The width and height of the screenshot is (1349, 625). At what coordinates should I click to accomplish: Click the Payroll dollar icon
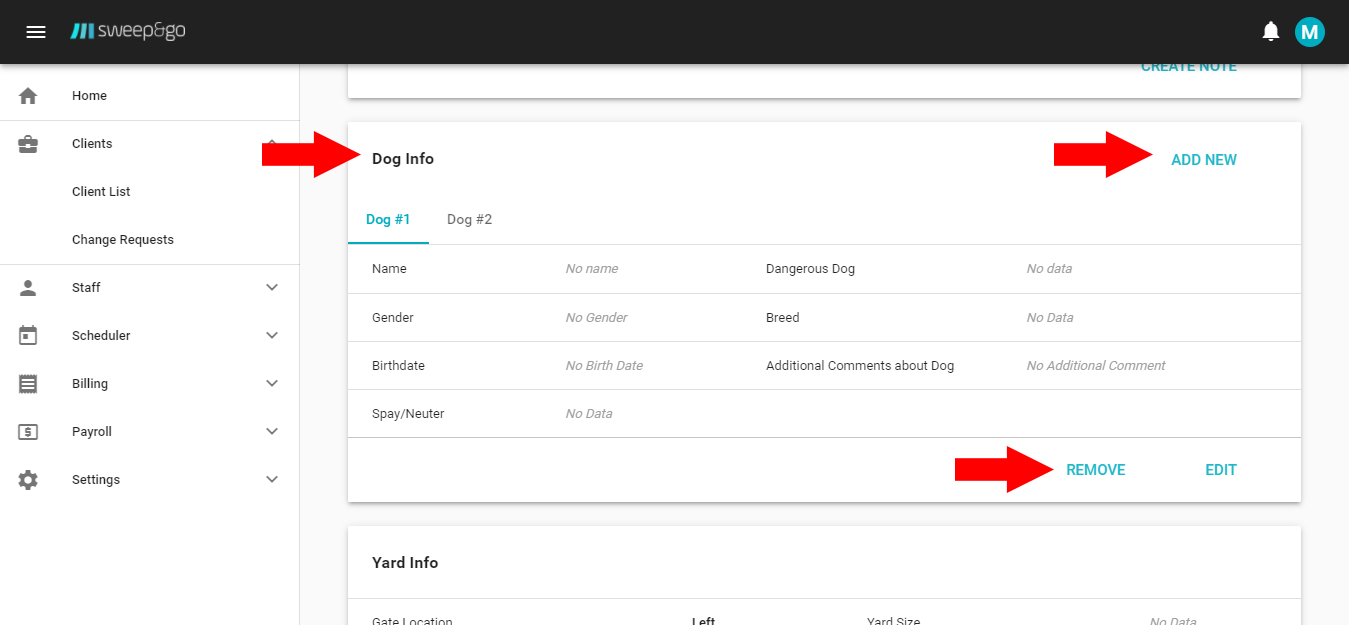[28, 432]
